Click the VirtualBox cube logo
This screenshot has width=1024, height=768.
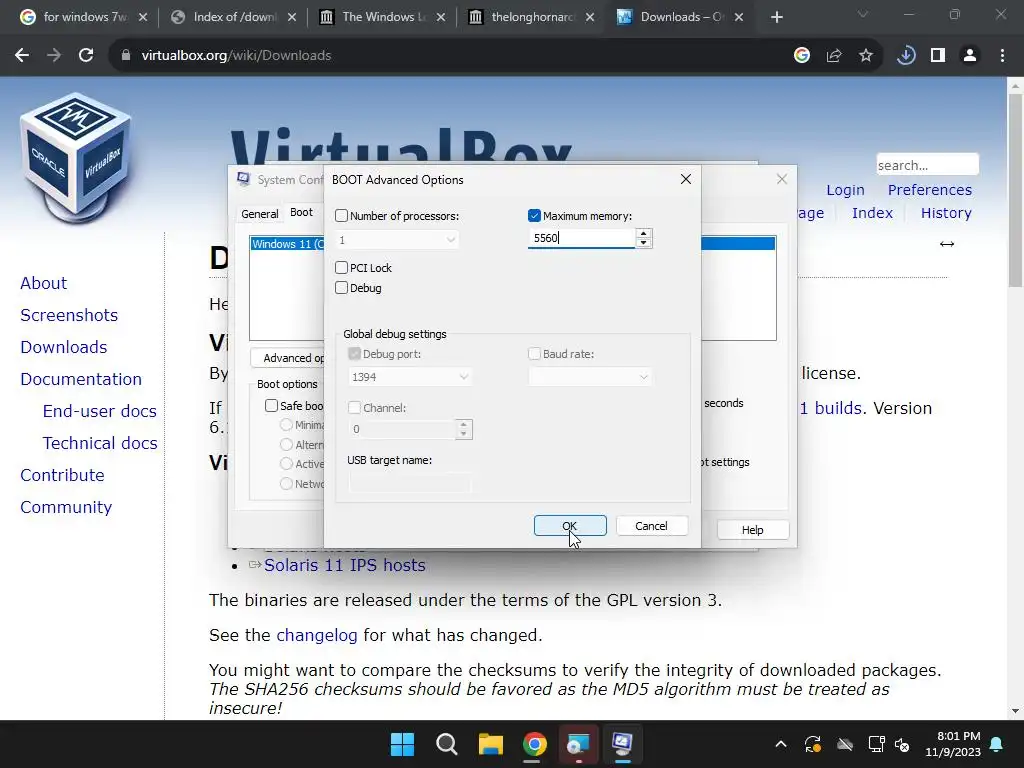(76, 157)
